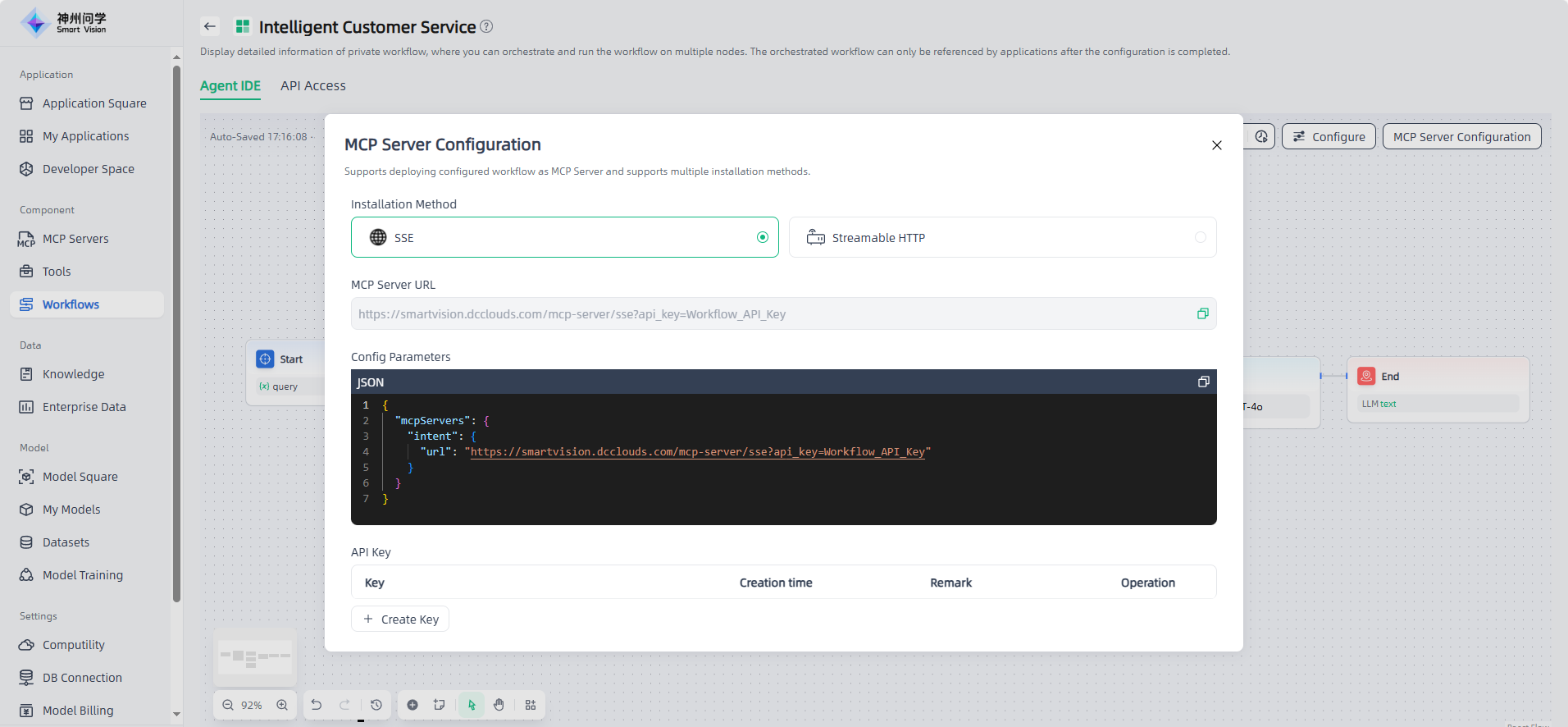Close the MCP Server Configuration dialog
Viewport: 1568px width, 727px height.
(1216, 145)
